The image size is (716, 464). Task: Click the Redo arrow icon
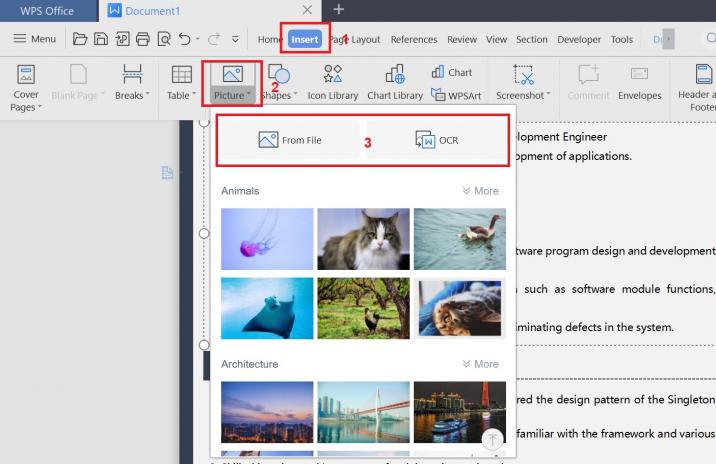(214, 39)
